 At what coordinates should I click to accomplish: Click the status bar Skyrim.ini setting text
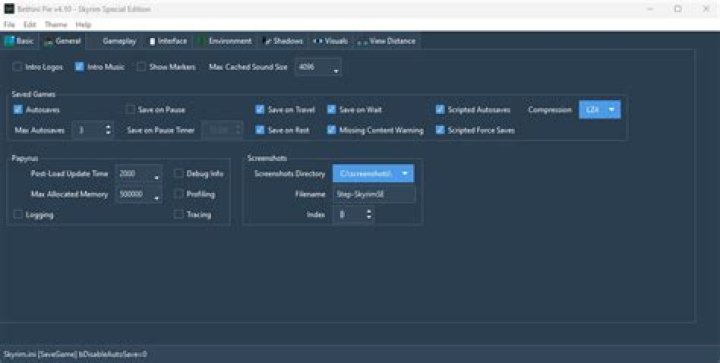coord(75,354)
